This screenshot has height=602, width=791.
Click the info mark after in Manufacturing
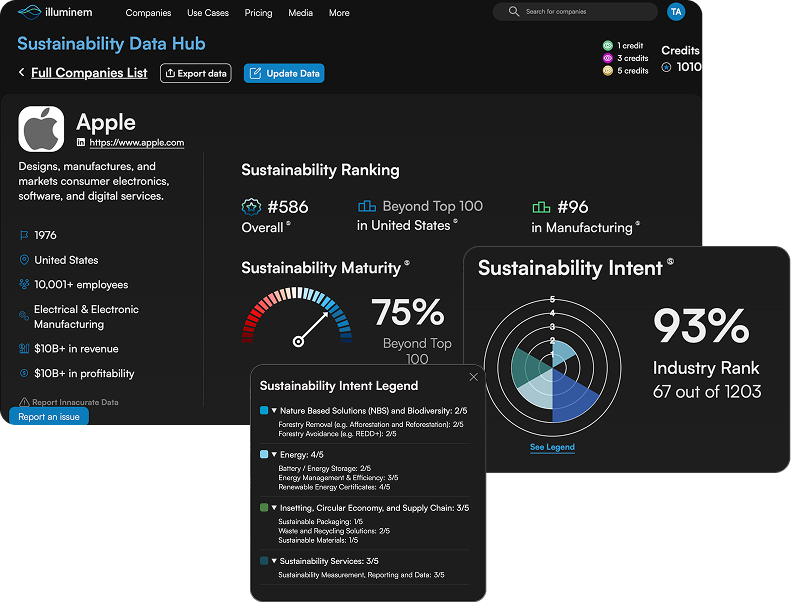pos(638,223)
